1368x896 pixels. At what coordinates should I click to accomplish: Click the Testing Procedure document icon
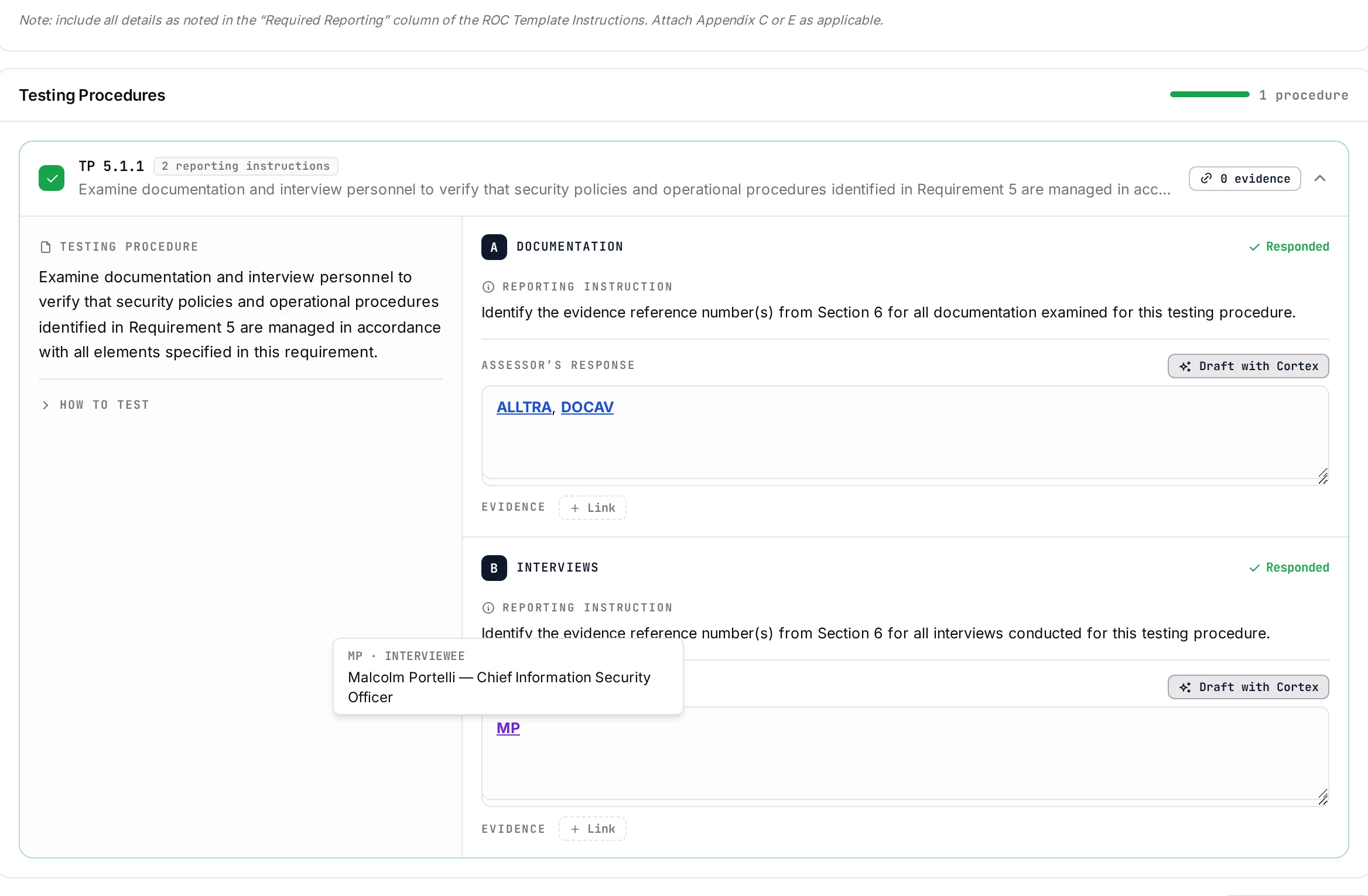[x=46, y=247]
